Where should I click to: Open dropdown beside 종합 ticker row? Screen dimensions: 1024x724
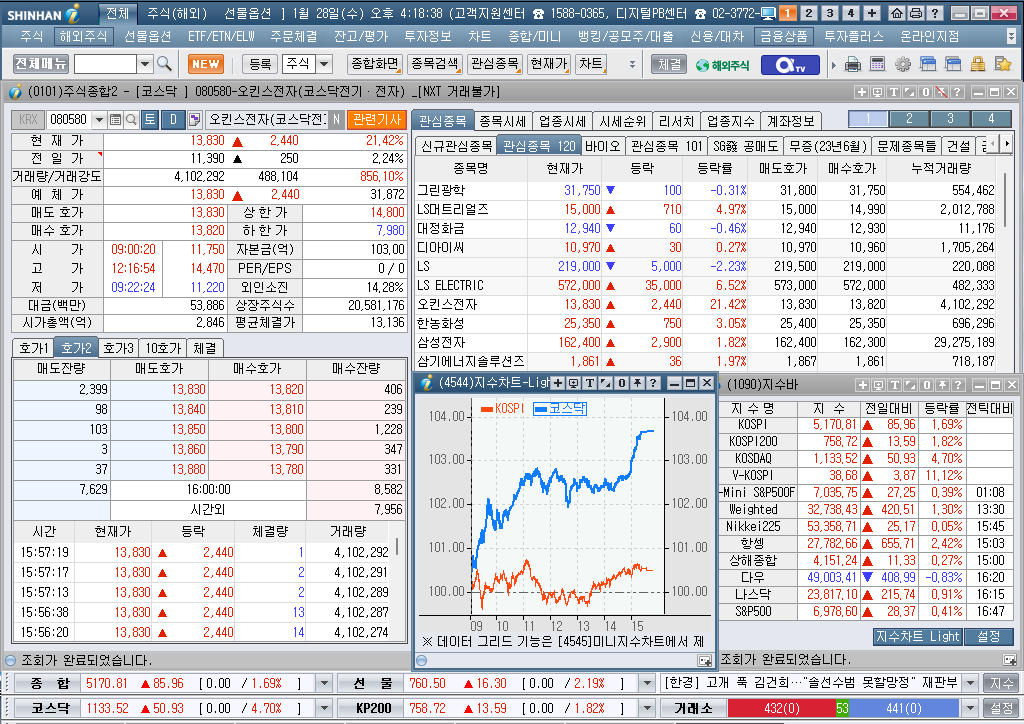[x=323, y=684]
